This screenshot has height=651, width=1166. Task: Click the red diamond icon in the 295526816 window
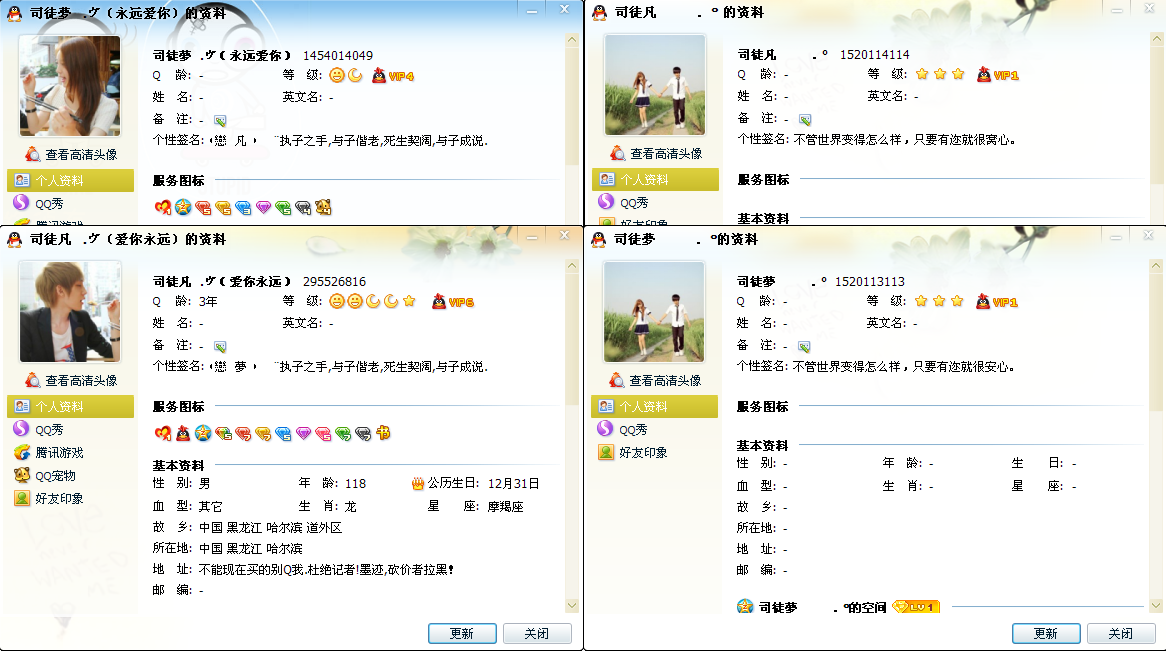[x=243, y=434]
